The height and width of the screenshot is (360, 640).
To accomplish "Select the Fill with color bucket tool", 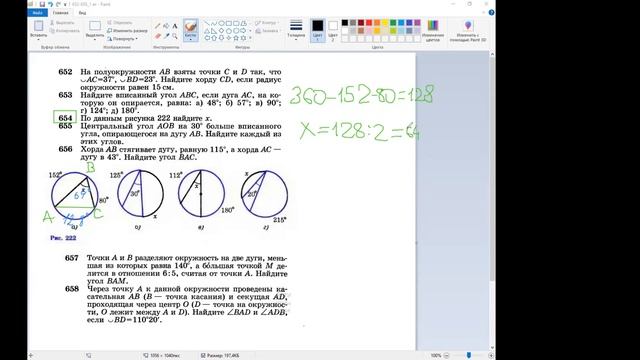I will tap(166, 26).
